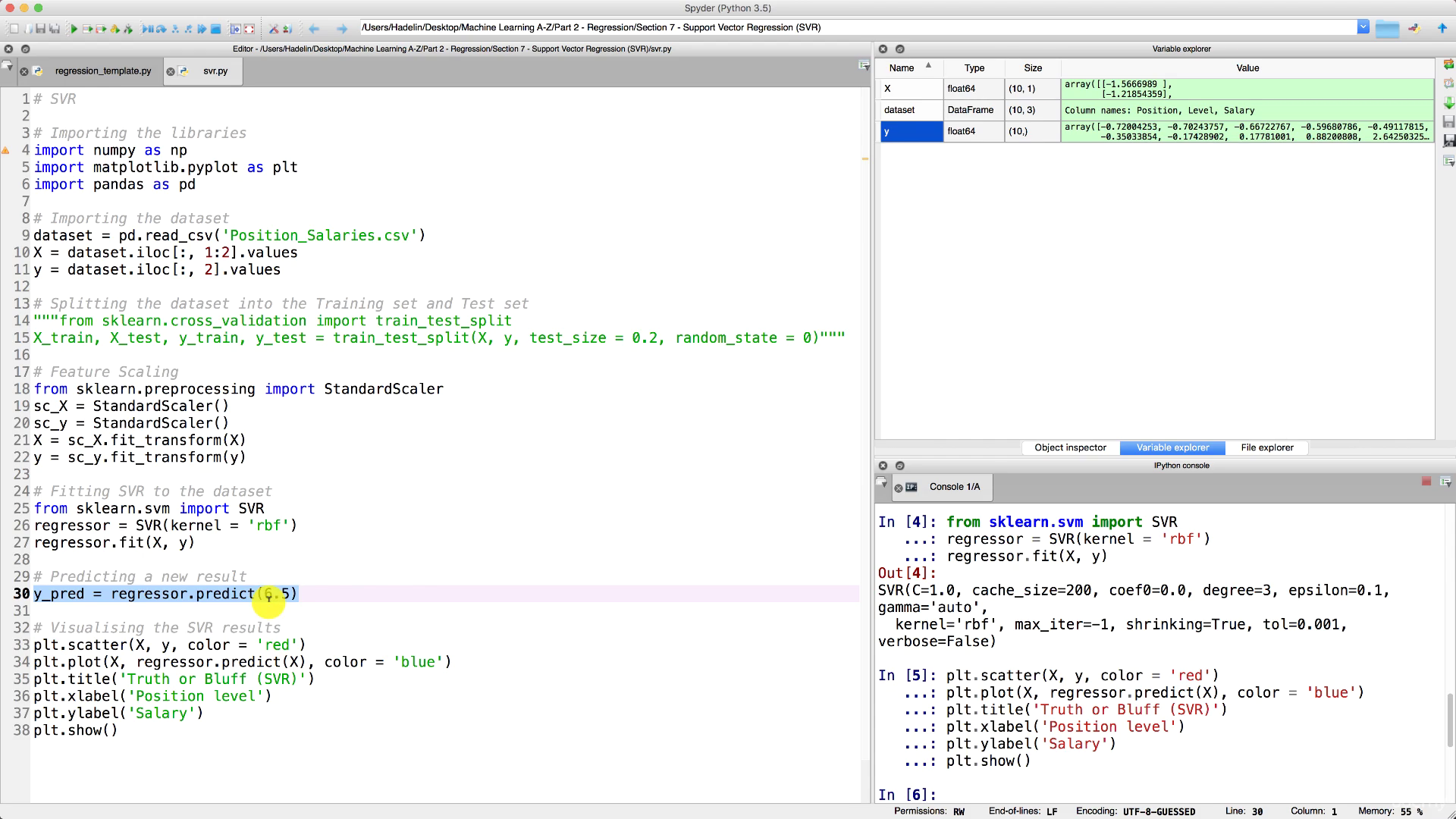Close the IPython console pane
Viewport: 1456px width, 819px height.
pyautogui.click(x=883, y=466)
